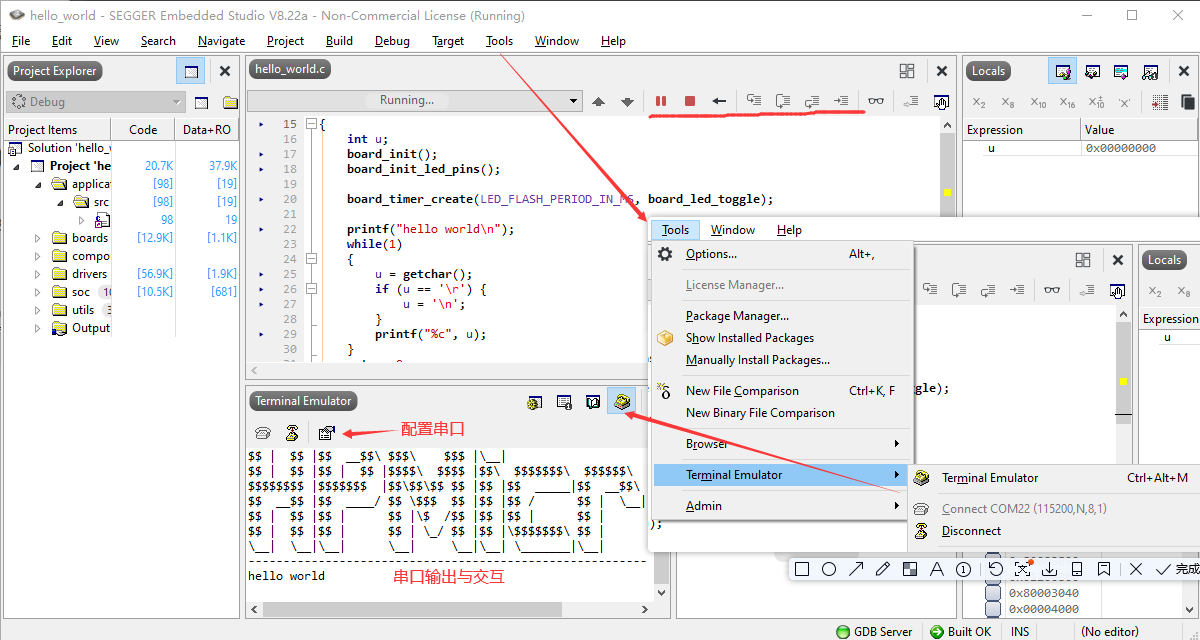Click the Run To Cursor icon

click(841, 101)
